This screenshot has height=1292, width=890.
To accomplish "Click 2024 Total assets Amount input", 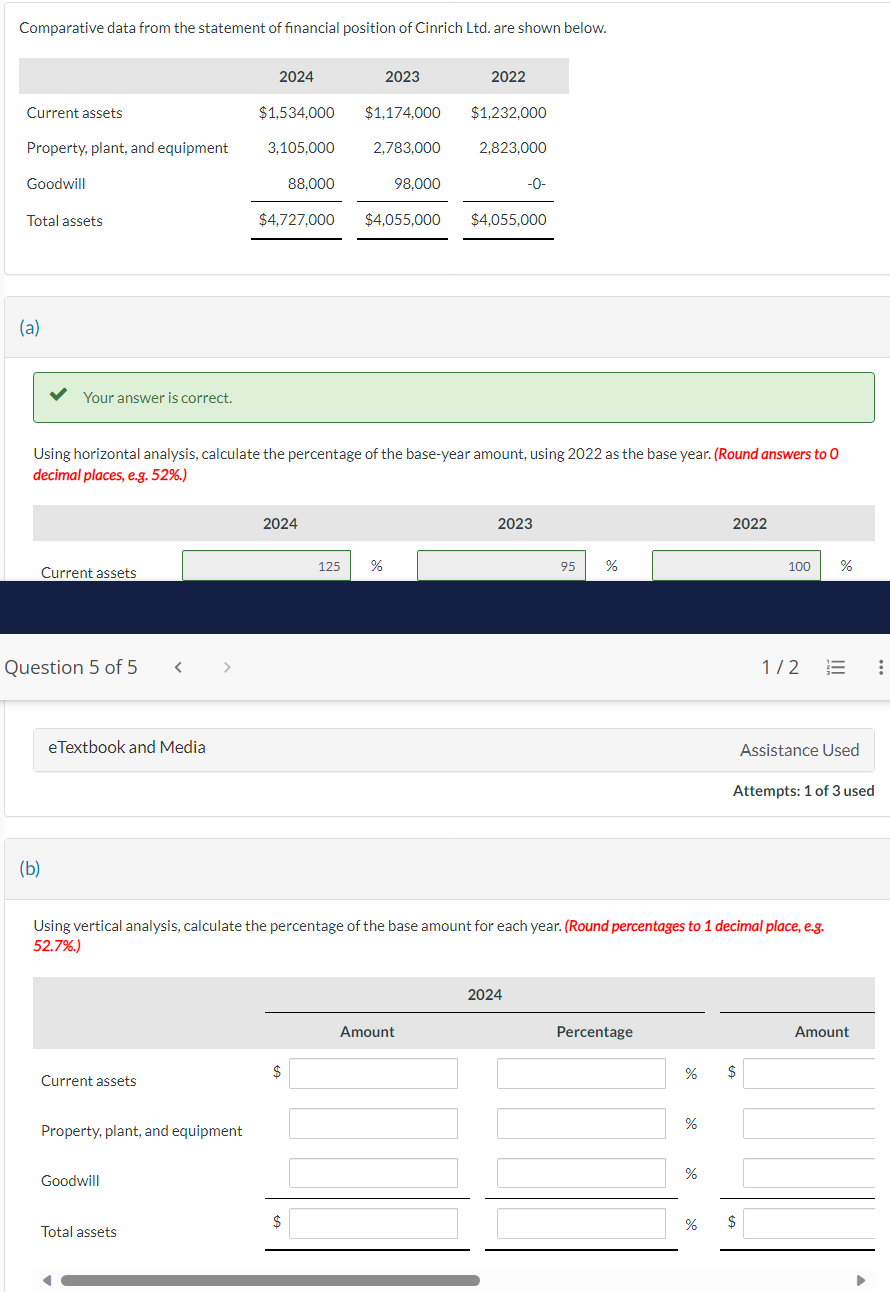I will (x=373, y=1223).
